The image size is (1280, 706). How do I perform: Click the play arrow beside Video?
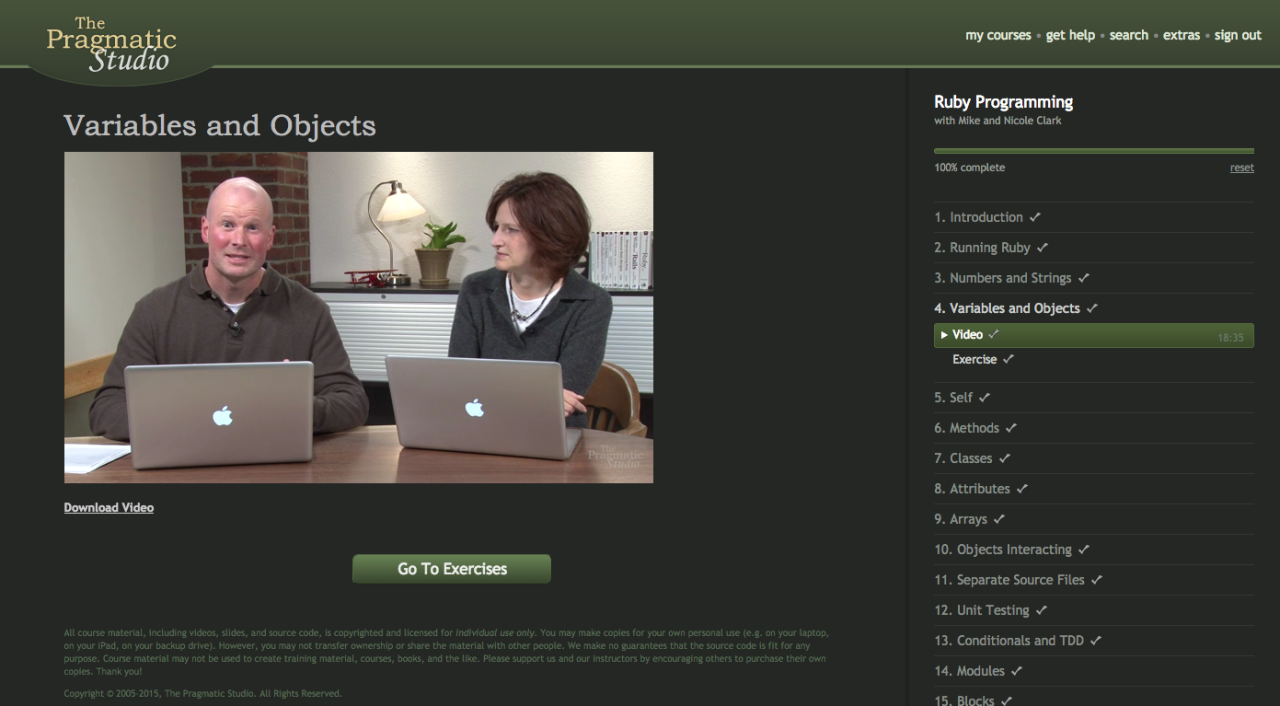(944, 335)
